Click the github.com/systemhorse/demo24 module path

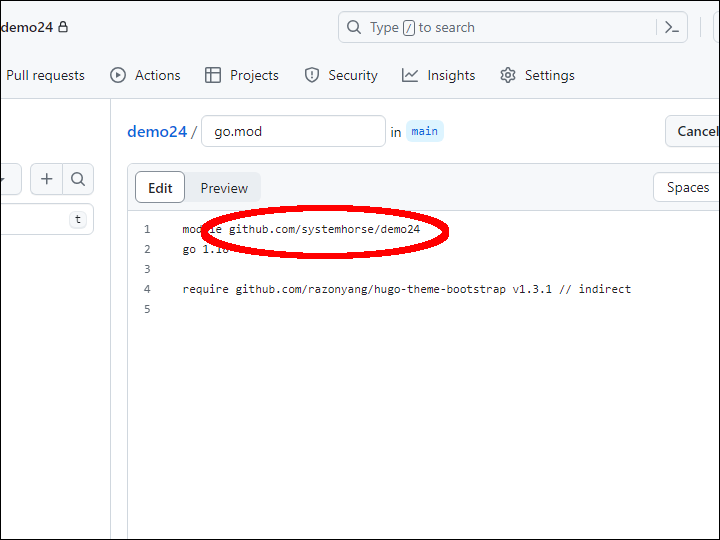point(324,229)
